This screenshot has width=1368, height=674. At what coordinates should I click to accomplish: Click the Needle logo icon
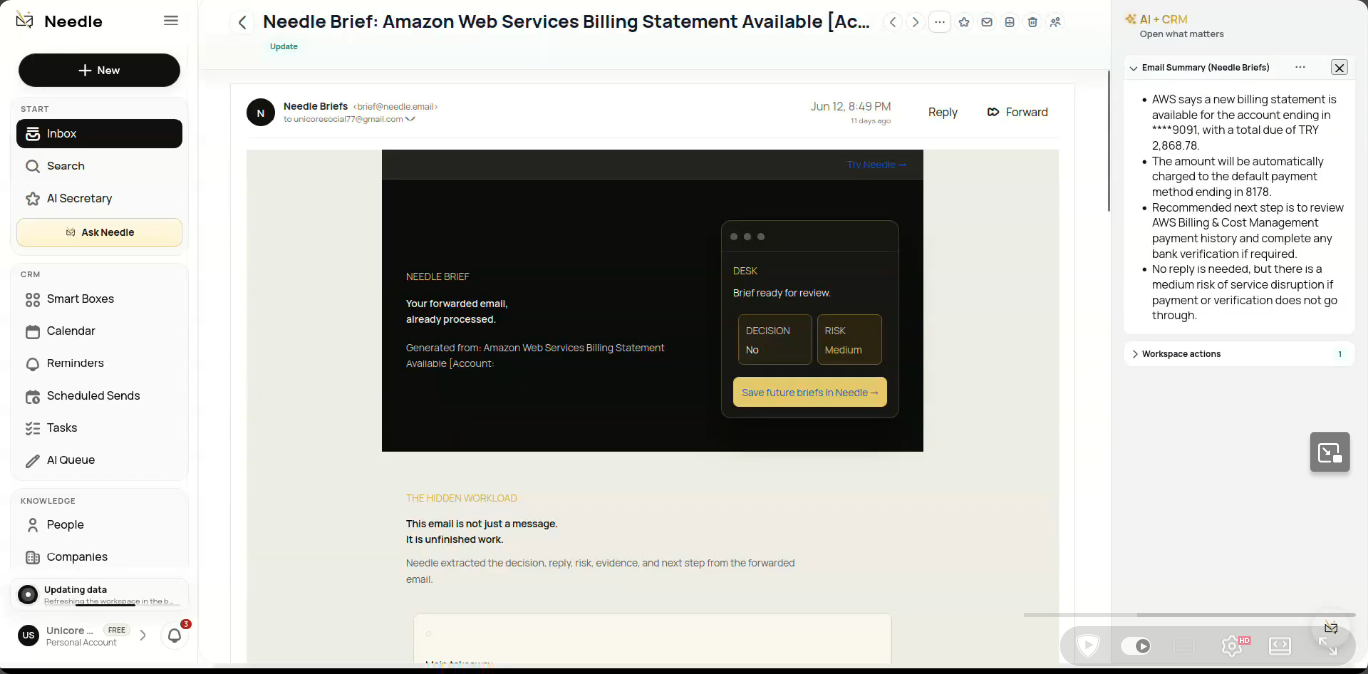pyautogui.click(x=26, y=21)
